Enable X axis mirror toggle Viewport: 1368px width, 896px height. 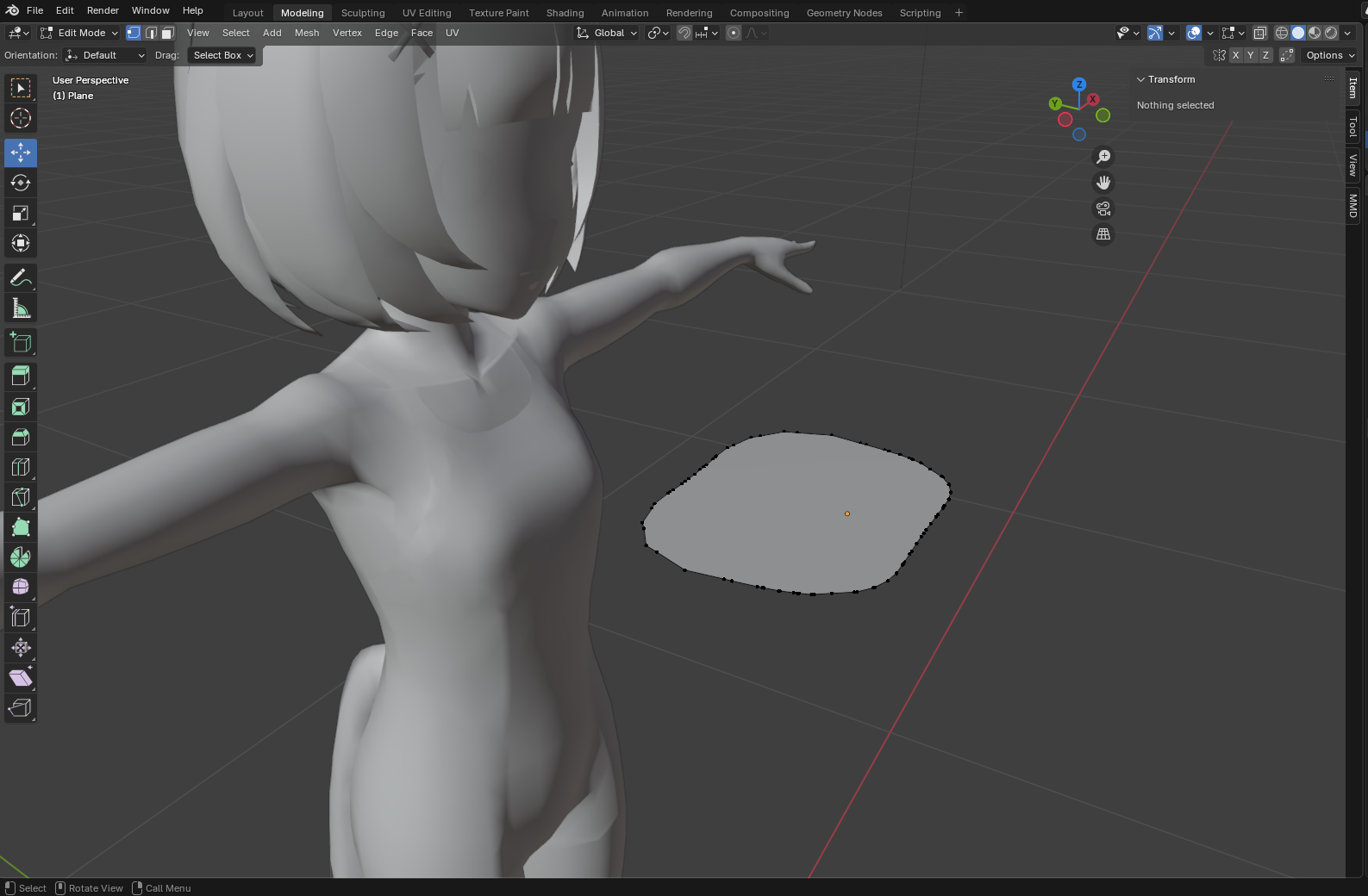1235,55
